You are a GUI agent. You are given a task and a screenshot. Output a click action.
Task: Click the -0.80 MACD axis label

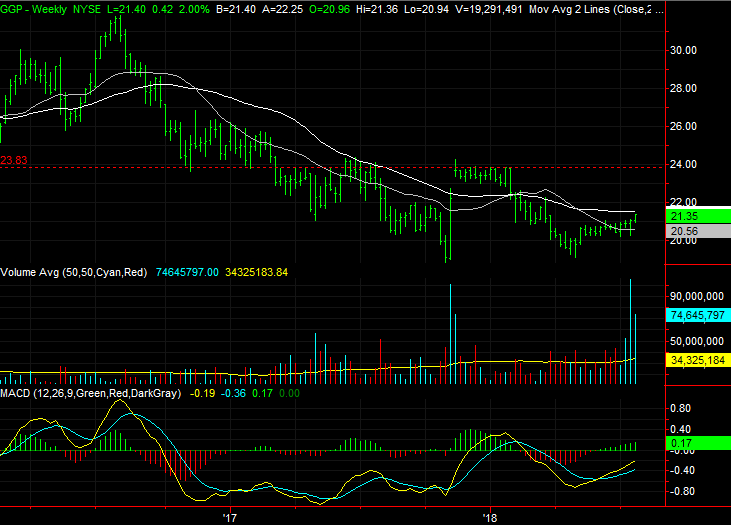pos(682,491)
